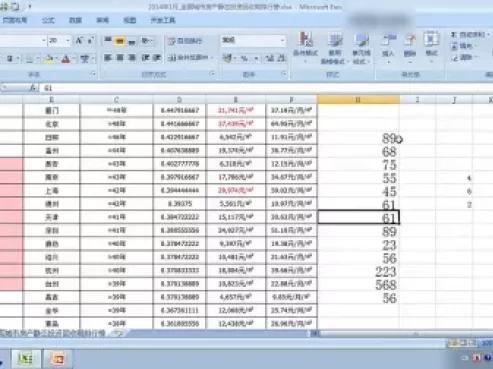Click the Format as Table icon
Screen dimensions: 493x369
point(334,47)
